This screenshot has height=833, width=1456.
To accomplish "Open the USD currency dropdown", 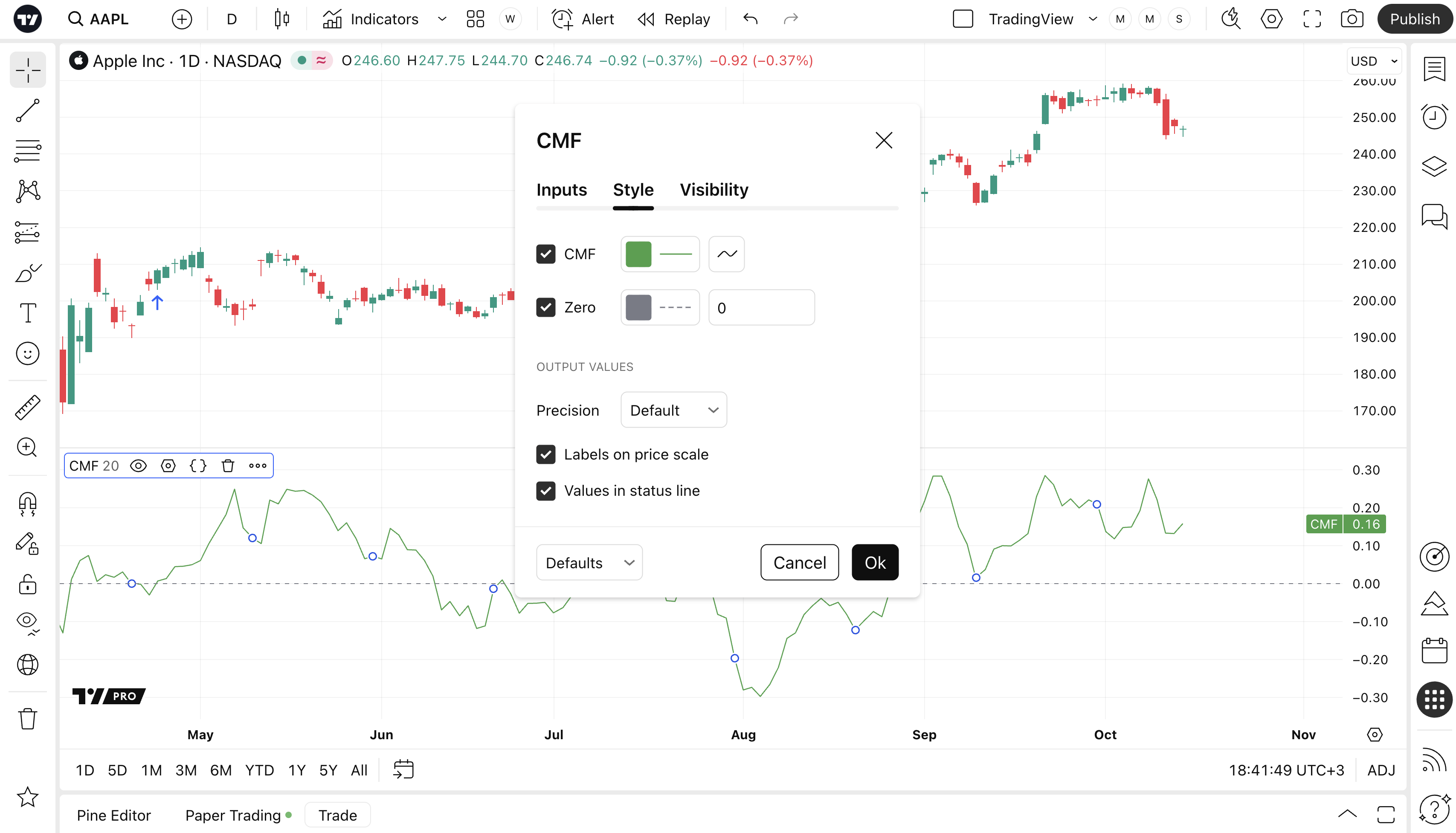I will (1374, 61).
